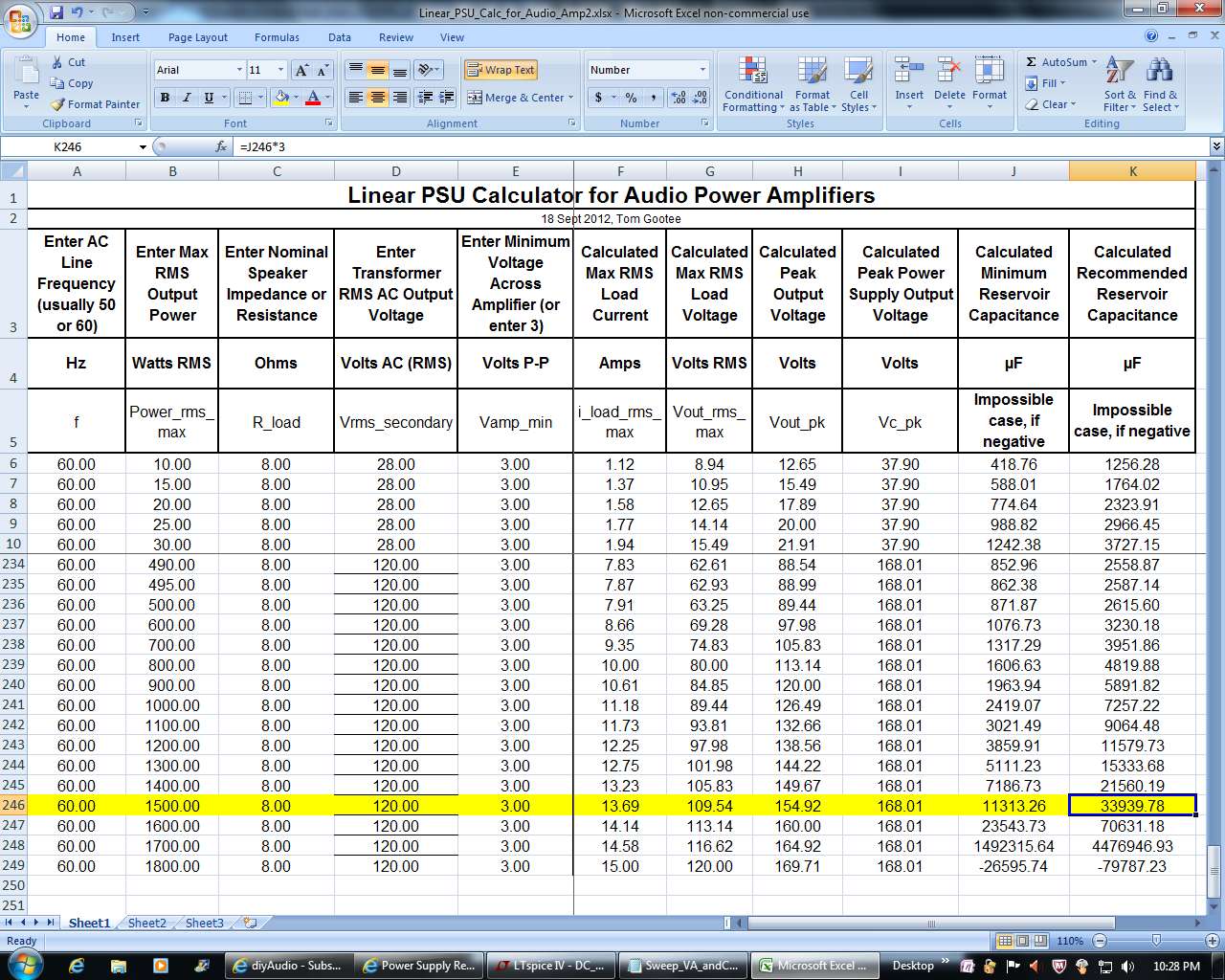Open Find & Select menu
1225x980 pixels.
[x=1160, y=84]
